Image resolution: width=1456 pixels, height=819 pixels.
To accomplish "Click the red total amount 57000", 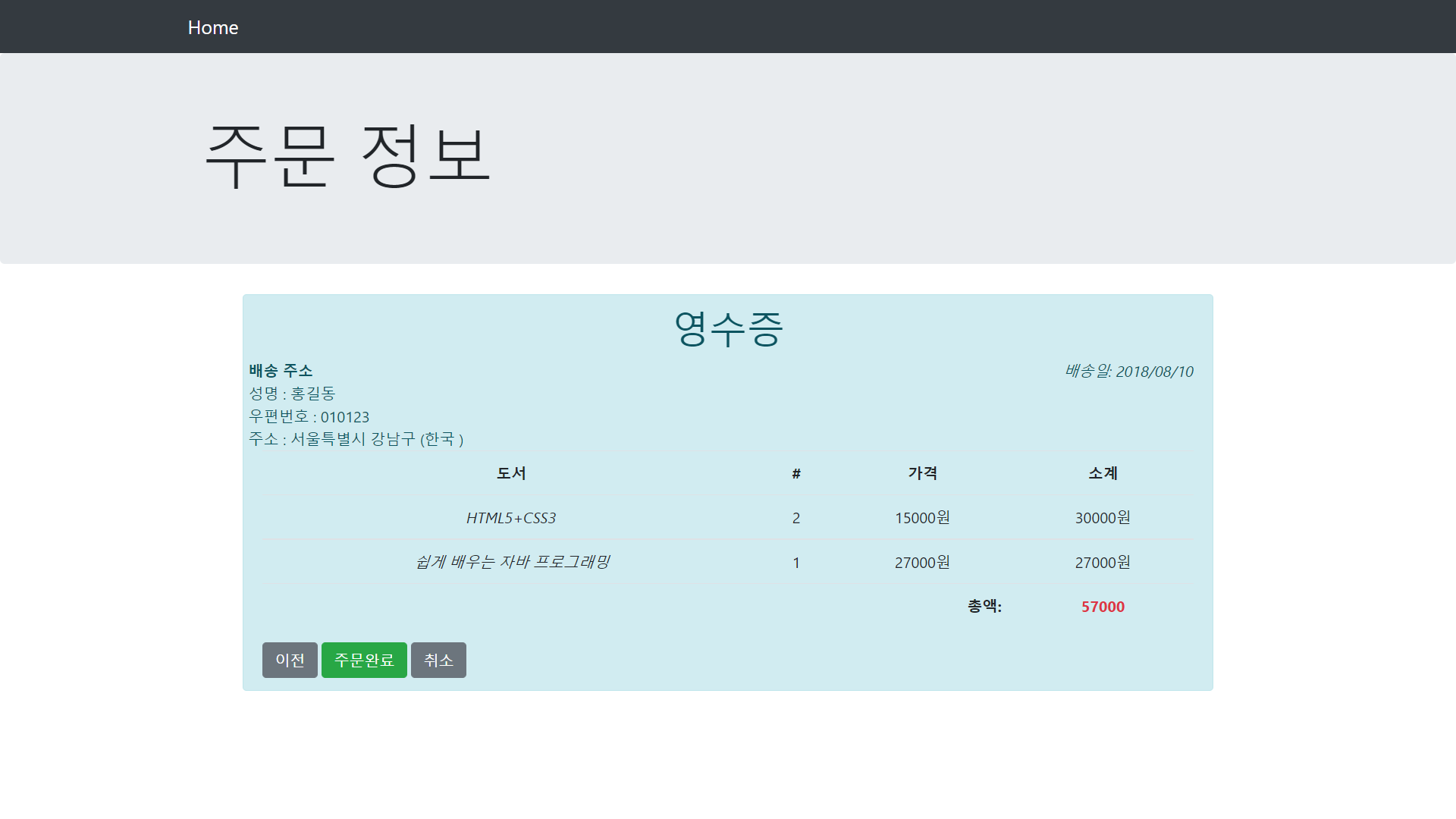I will tap(1103, 607).
